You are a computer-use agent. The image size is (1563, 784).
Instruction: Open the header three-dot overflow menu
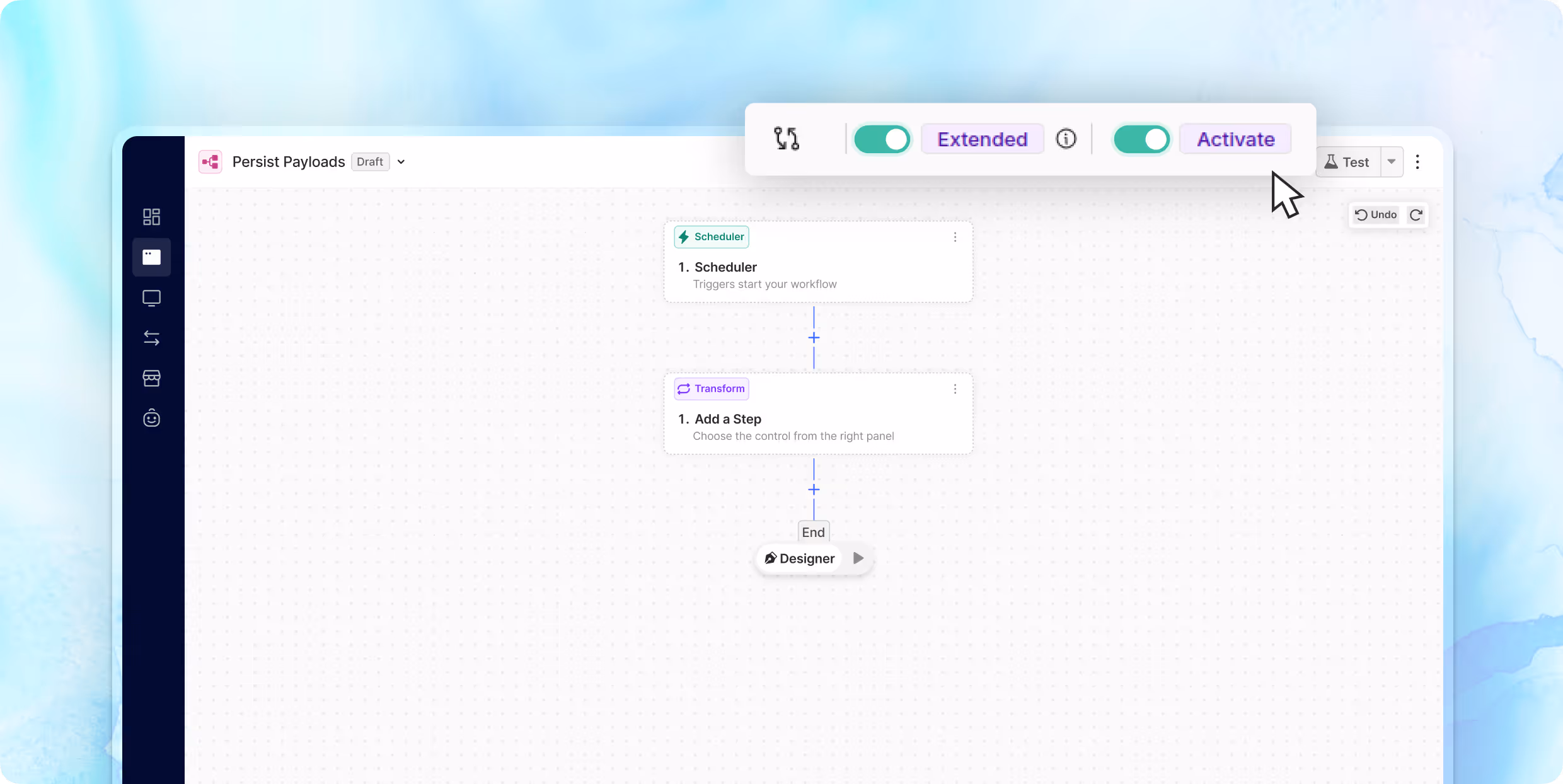[x=1417, y=162]
